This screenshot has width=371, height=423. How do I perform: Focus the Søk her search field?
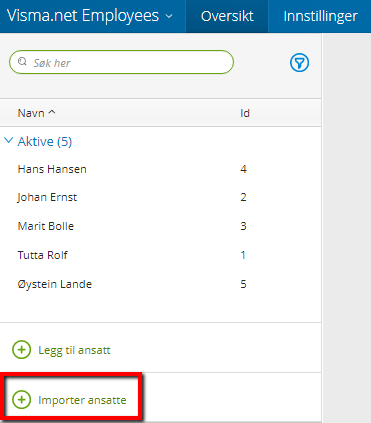point(121,62)
